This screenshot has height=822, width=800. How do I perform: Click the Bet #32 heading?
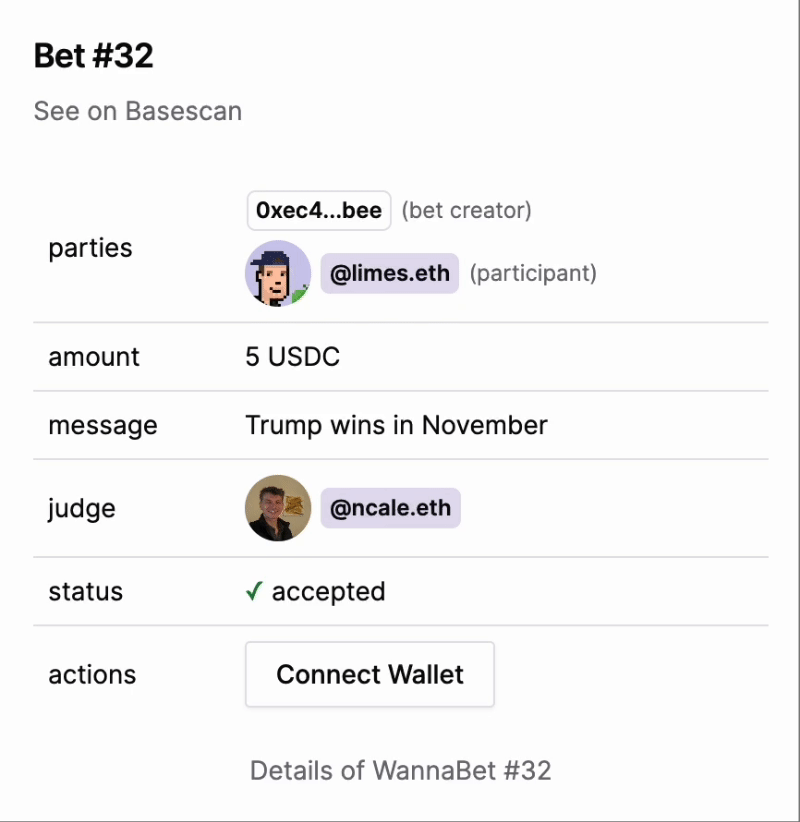click(x=94, y=56)
